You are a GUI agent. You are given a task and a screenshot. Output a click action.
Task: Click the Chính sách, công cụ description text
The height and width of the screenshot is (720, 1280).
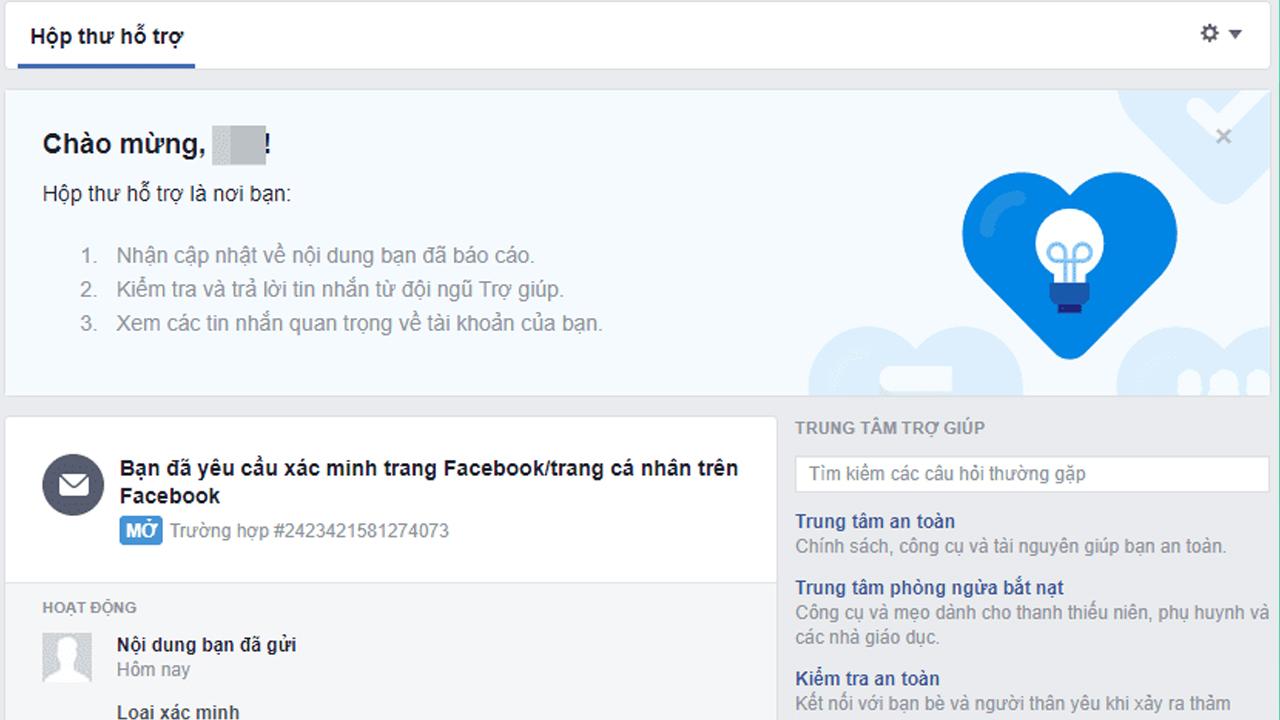[x=1011, y=546]
